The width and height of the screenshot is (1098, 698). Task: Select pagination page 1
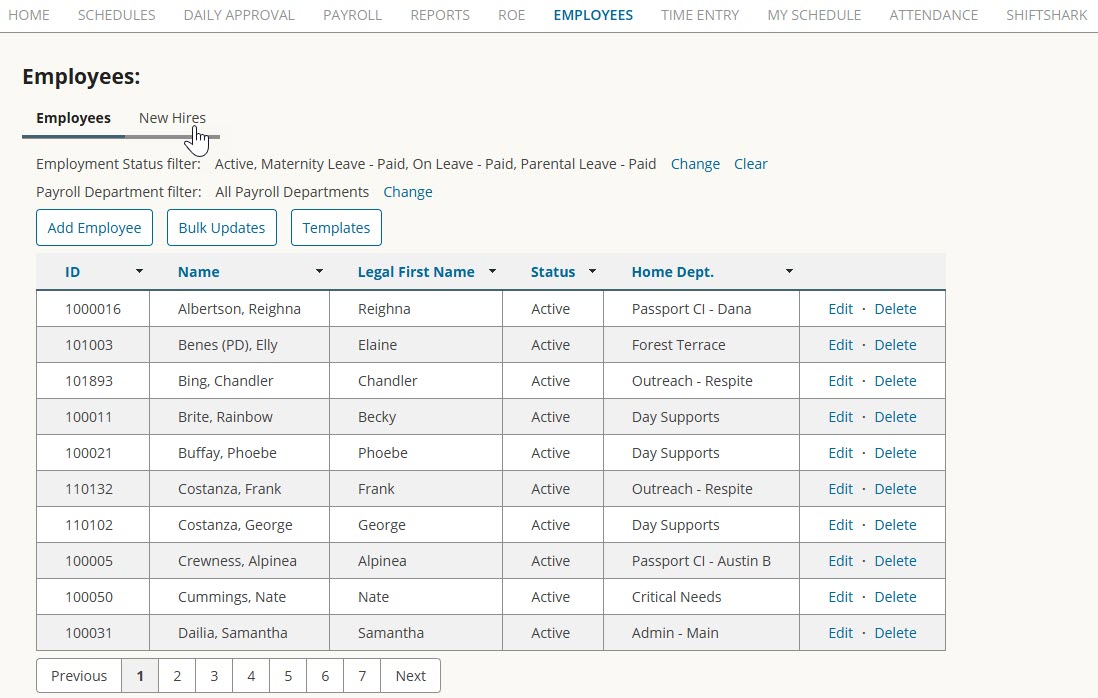click(140, 676)
